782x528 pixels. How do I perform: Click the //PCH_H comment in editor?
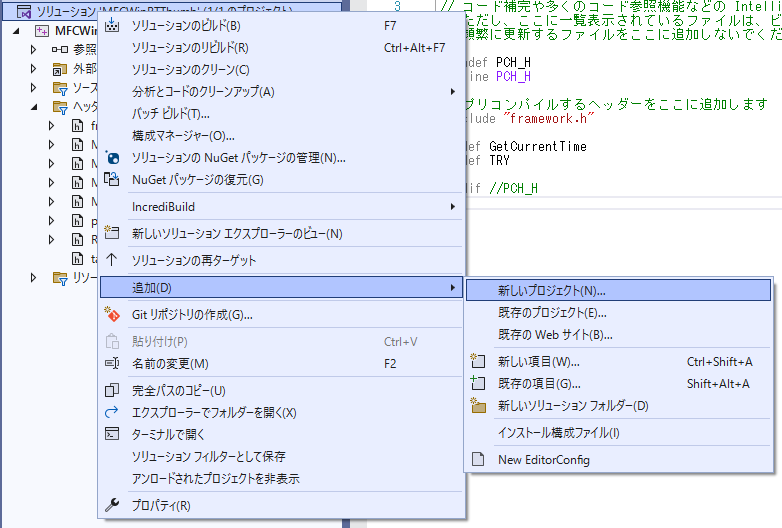point(514,188)
